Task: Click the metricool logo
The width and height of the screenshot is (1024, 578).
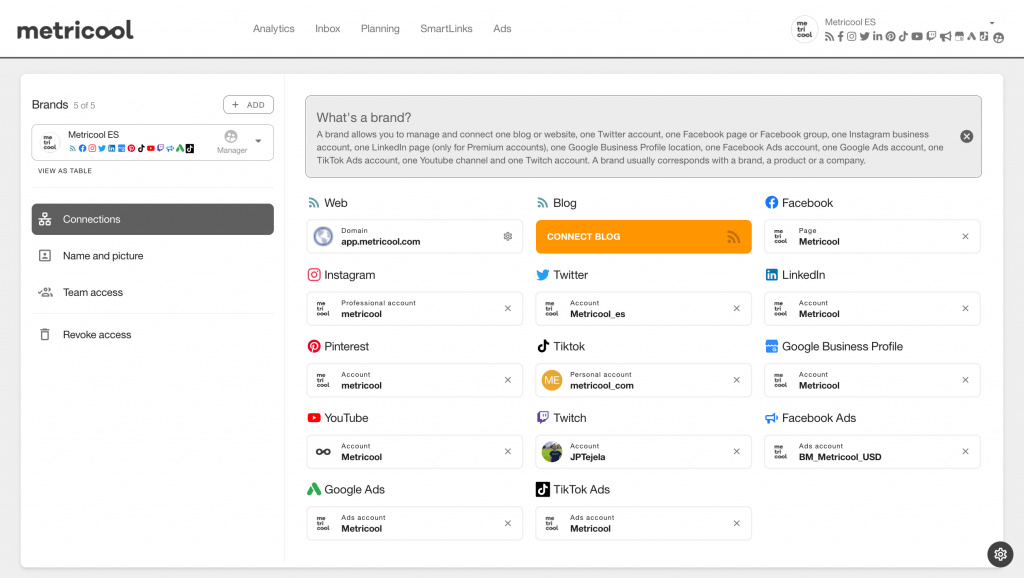Action: 75,30
